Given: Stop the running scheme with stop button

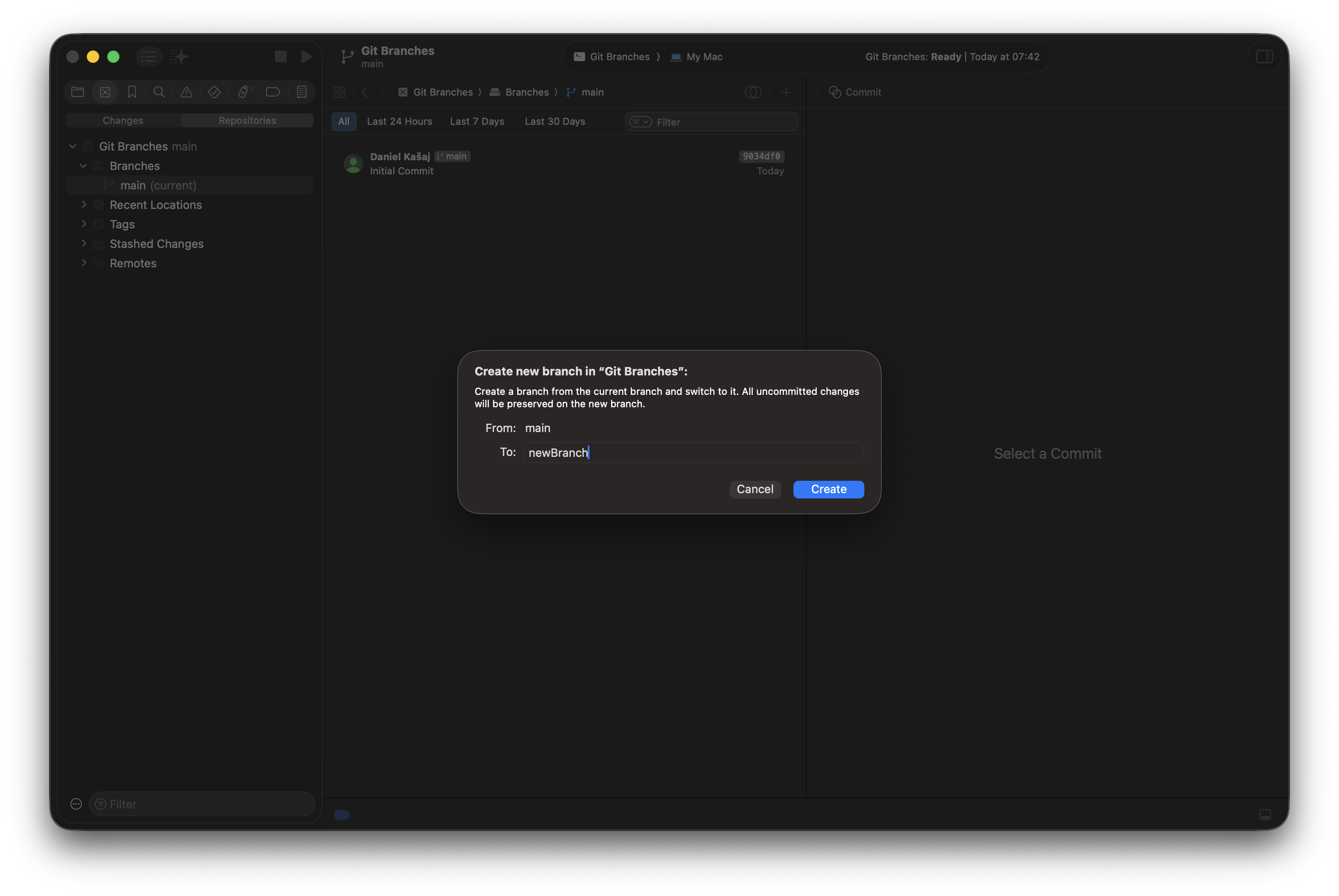Looking at the screenshot, I should (x=281, y=57).
